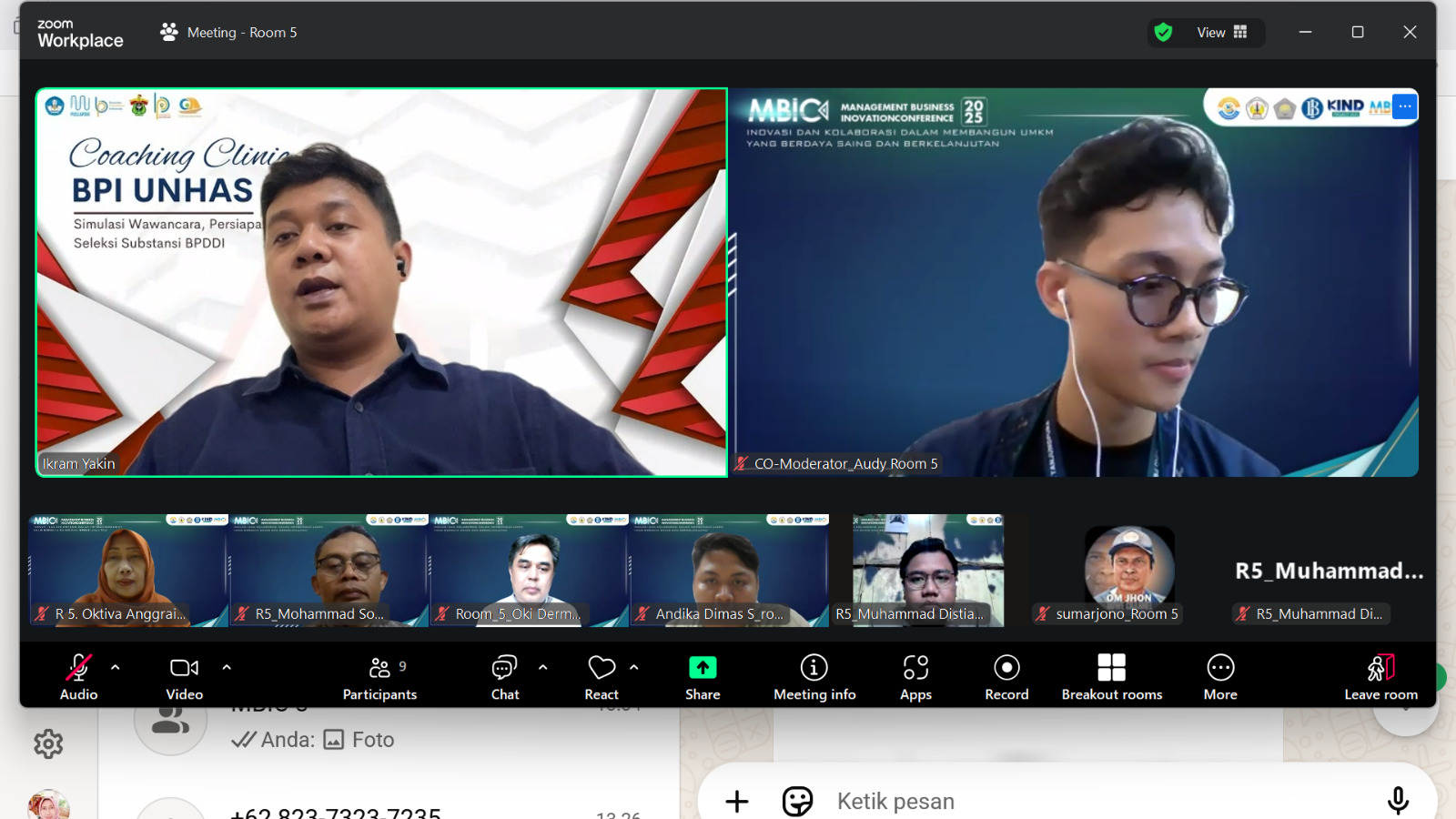Open the React emoji menu
The image size is (1456, 819).
pyautogui.click(x=602, y=676)
